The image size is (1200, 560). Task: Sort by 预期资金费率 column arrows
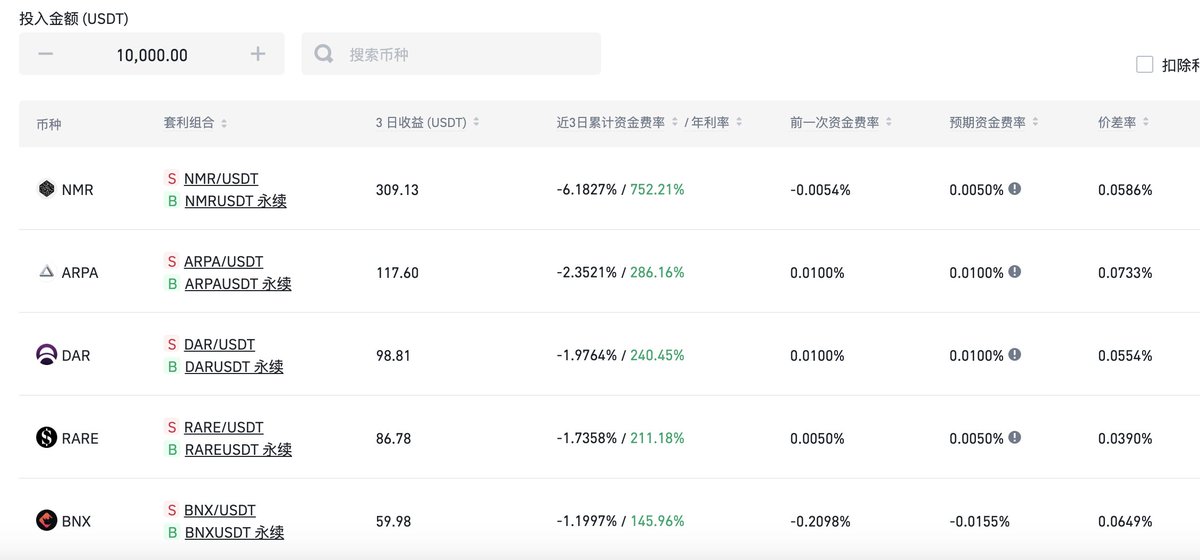point(1035,123)
